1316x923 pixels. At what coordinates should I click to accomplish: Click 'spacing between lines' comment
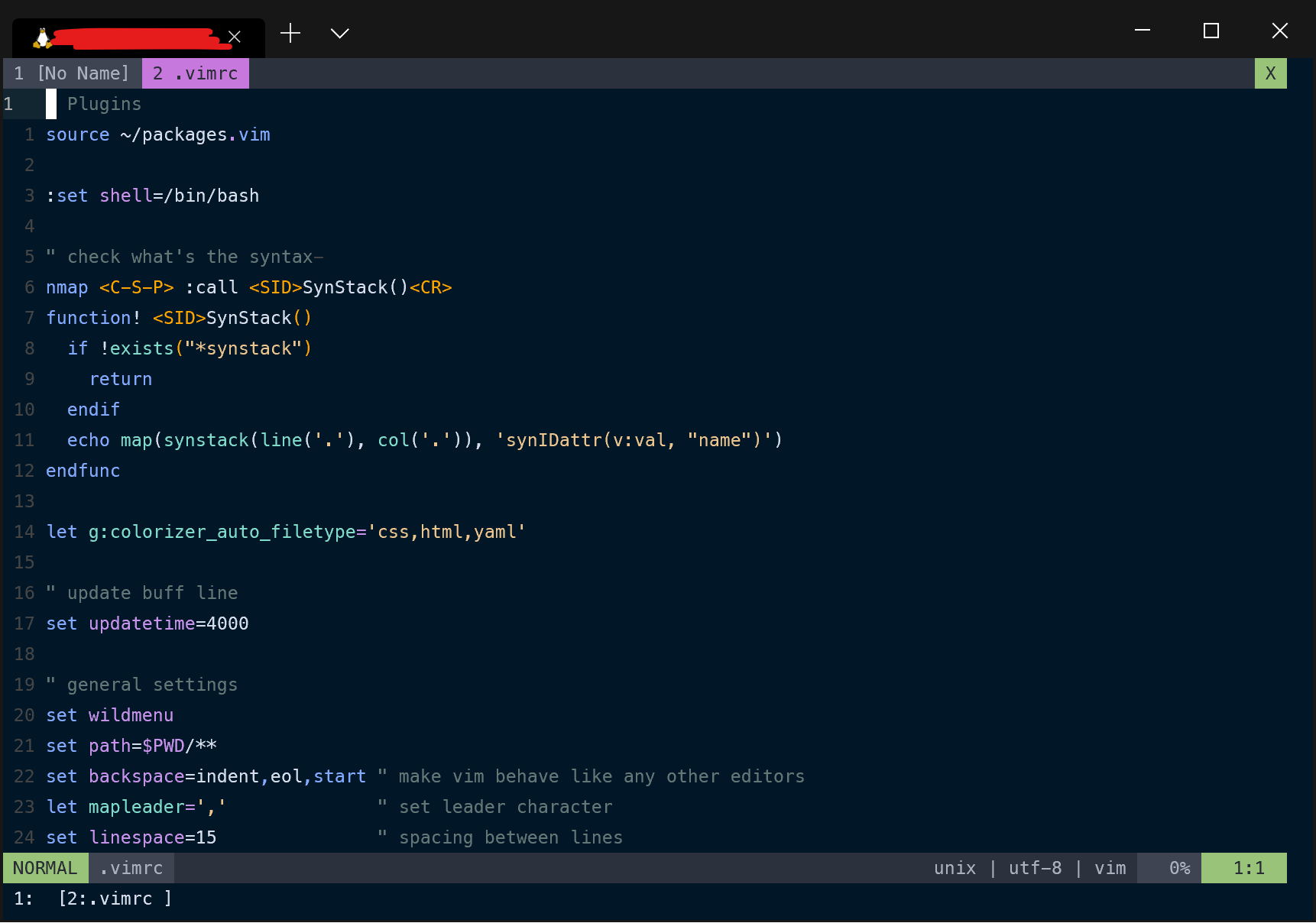(501, 837)
